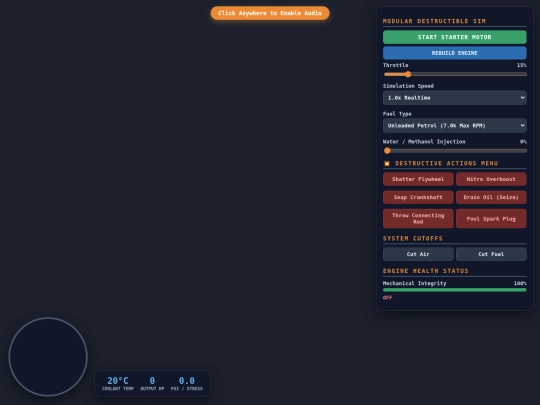
Task: Adjust the Throttle slider
Action: tap(455, 74)
